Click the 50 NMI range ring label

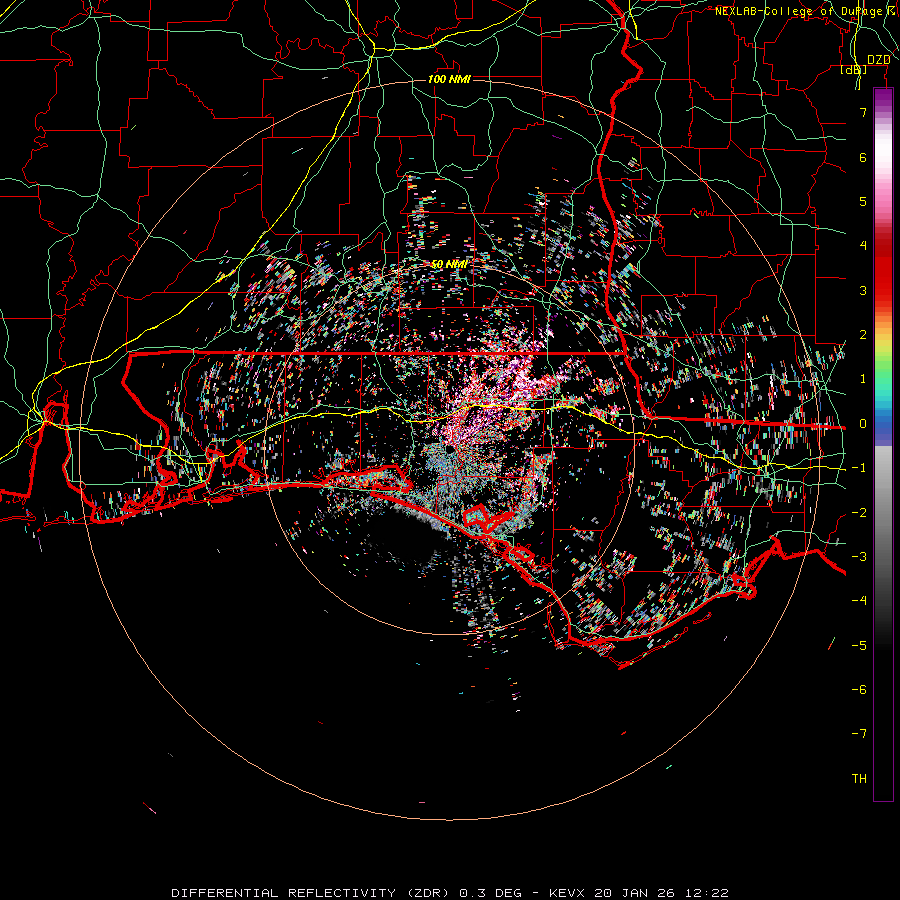coord(449,264)
